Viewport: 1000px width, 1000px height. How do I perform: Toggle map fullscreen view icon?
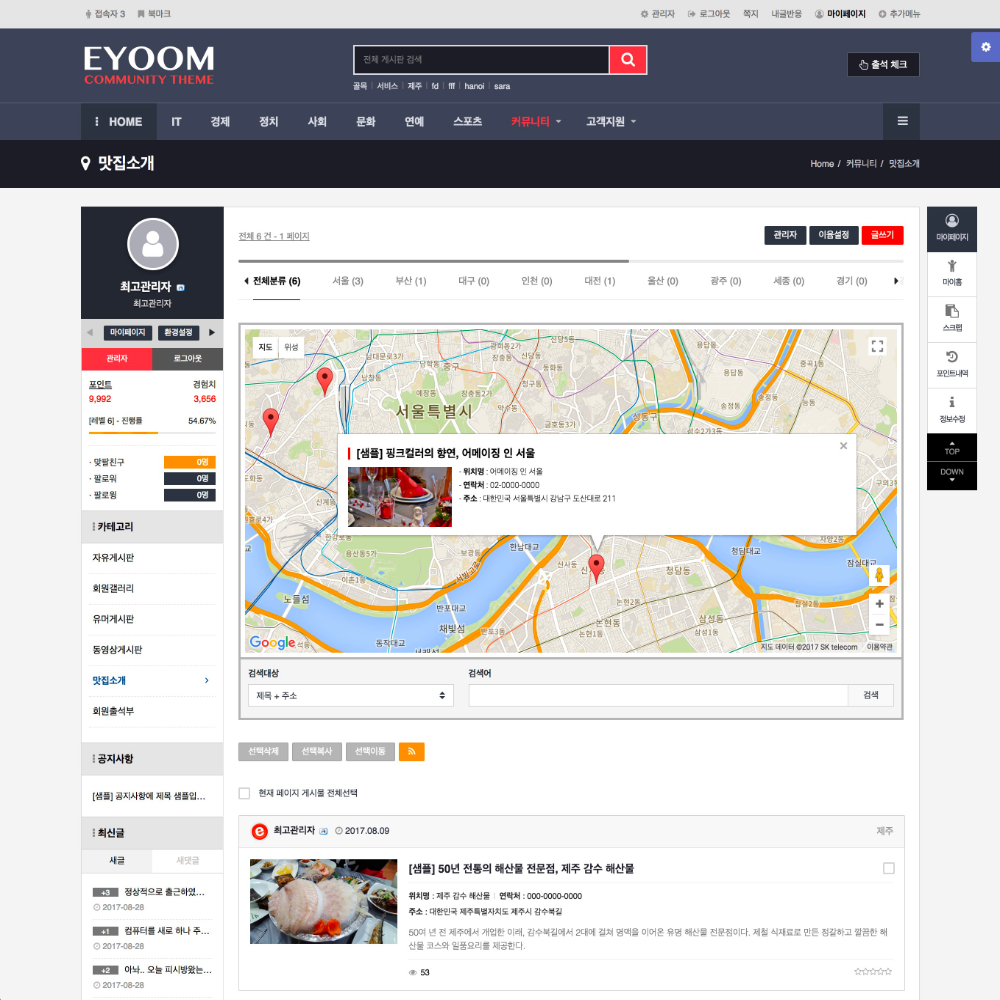(x=877, y=346)
